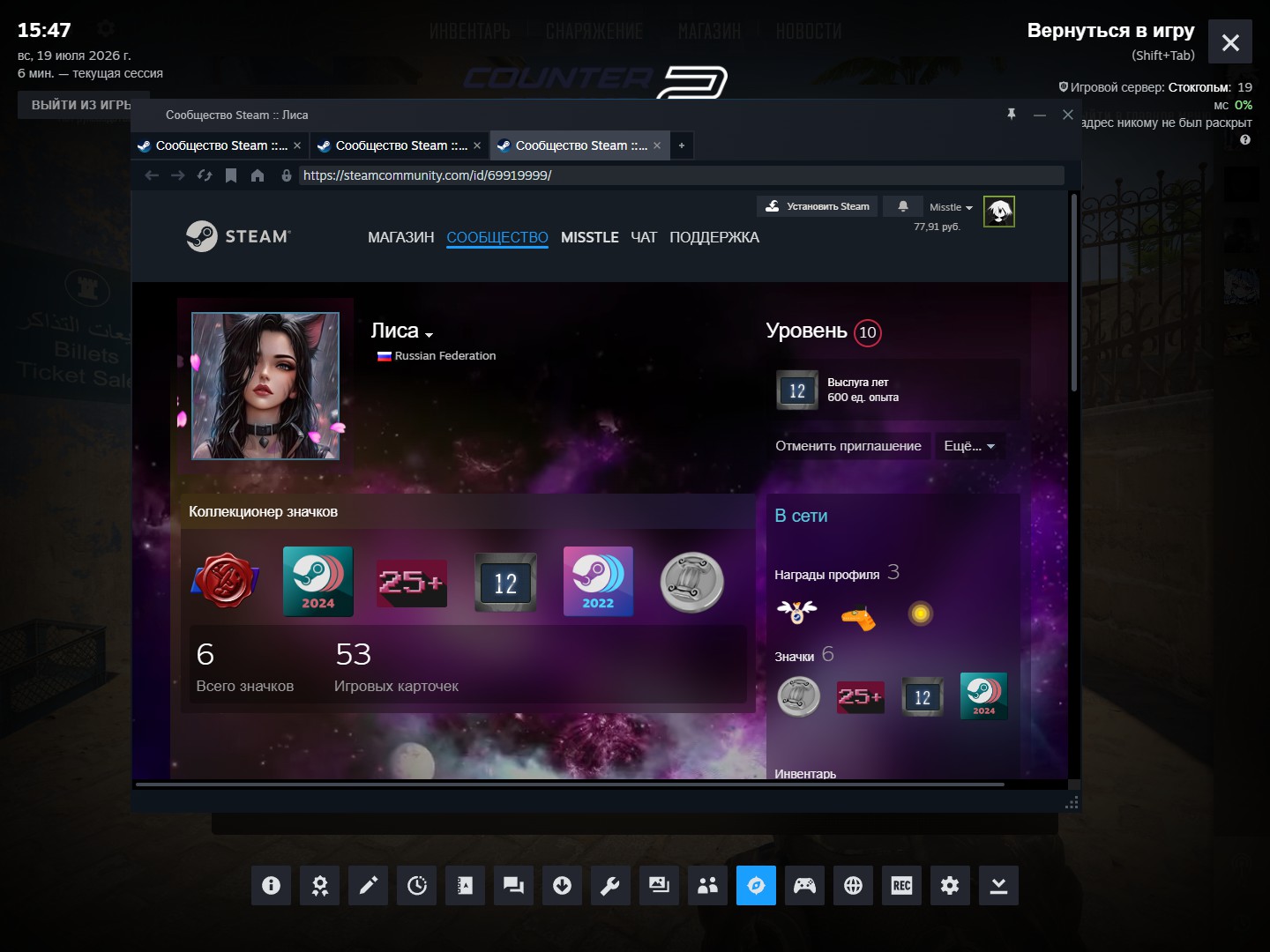Screen dimensions: 1270x952
Task: Open the REC game recording icon
Action: pyautogui.click(x=901, y=885)
